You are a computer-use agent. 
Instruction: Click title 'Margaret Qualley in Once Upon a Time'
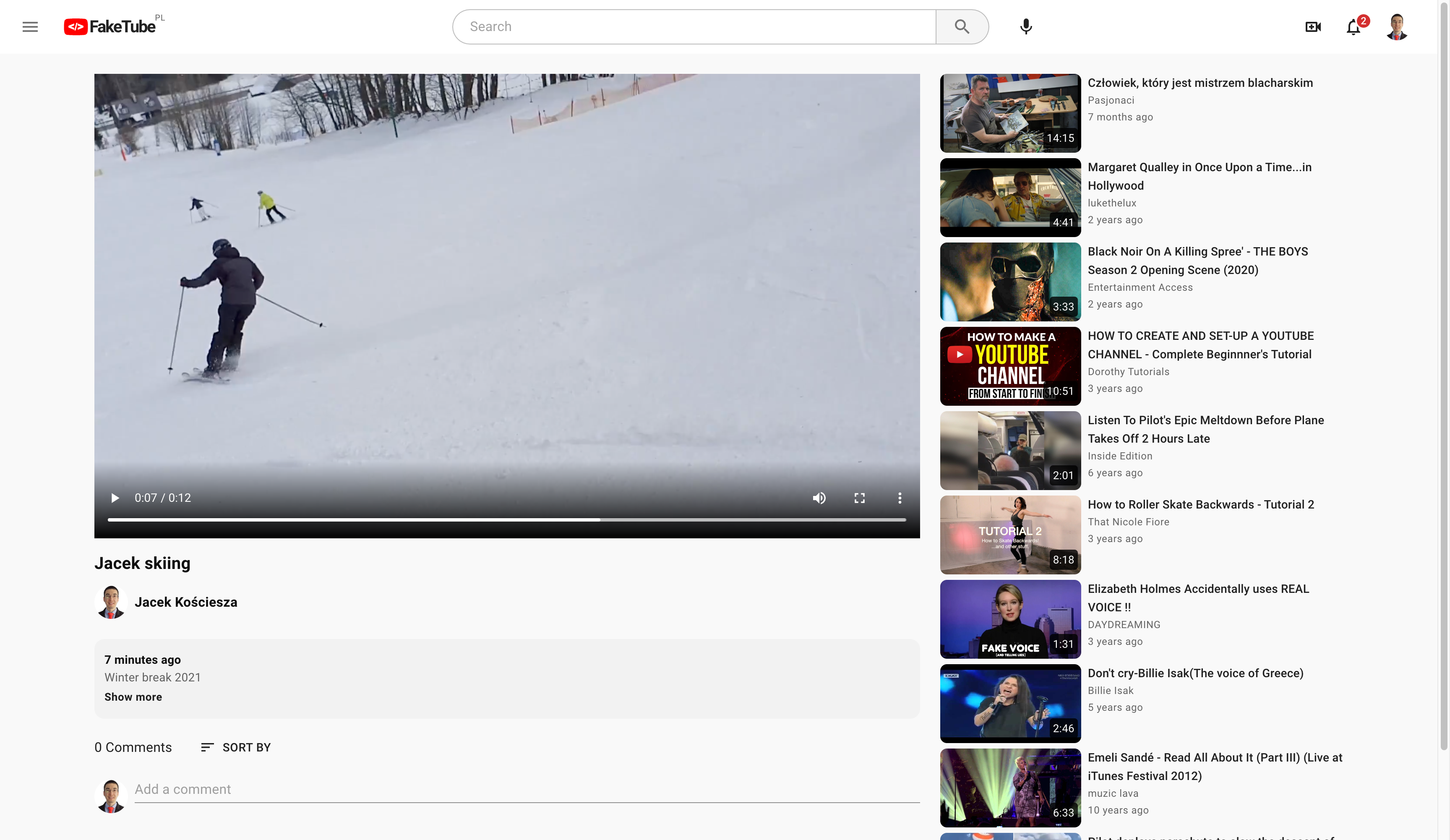[x=1200, y=176]
